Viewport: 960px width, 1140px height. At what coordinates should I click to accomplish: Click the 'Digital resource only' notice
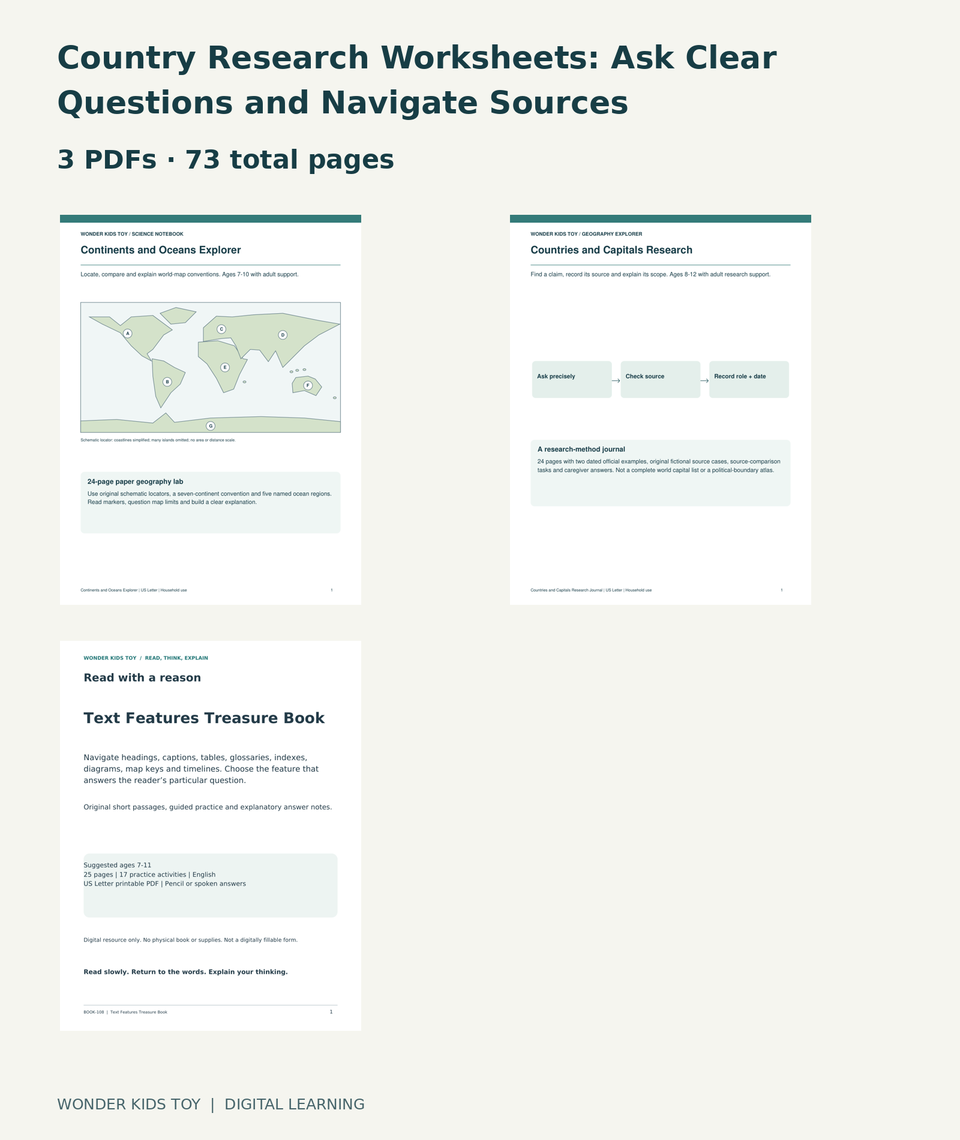tap(191, 940)
